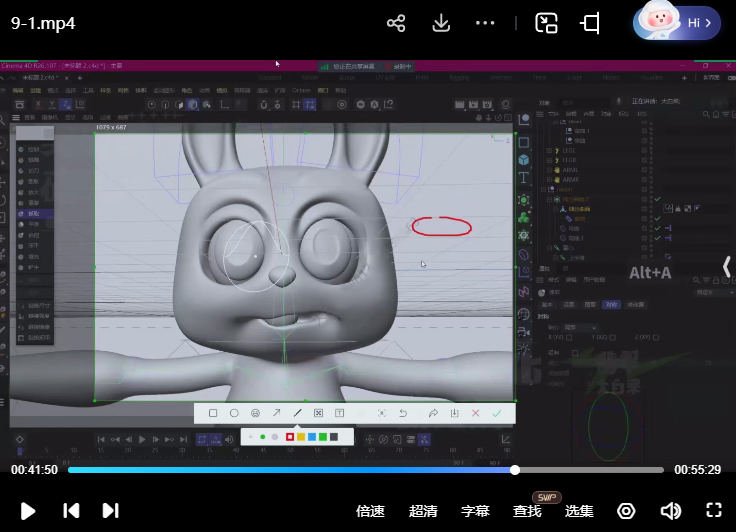Viewport: 736px width, 532px height.
Task: Confirm screenshot with green checkmark
Action: pos(497,413)
